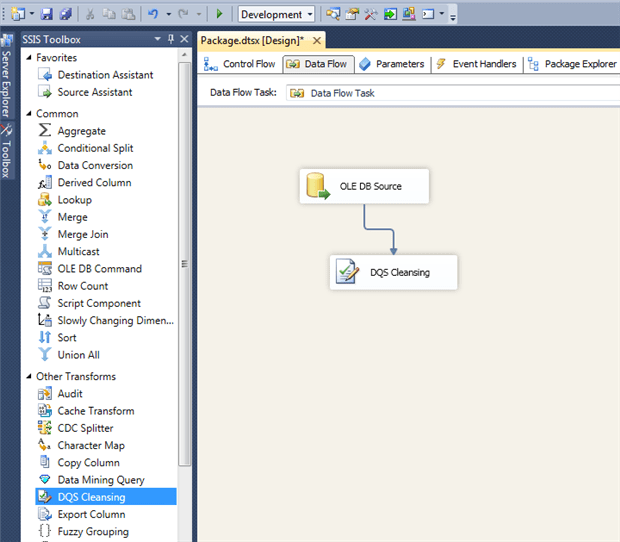Close the SSIS Toolbox panel

click(184, 39)
